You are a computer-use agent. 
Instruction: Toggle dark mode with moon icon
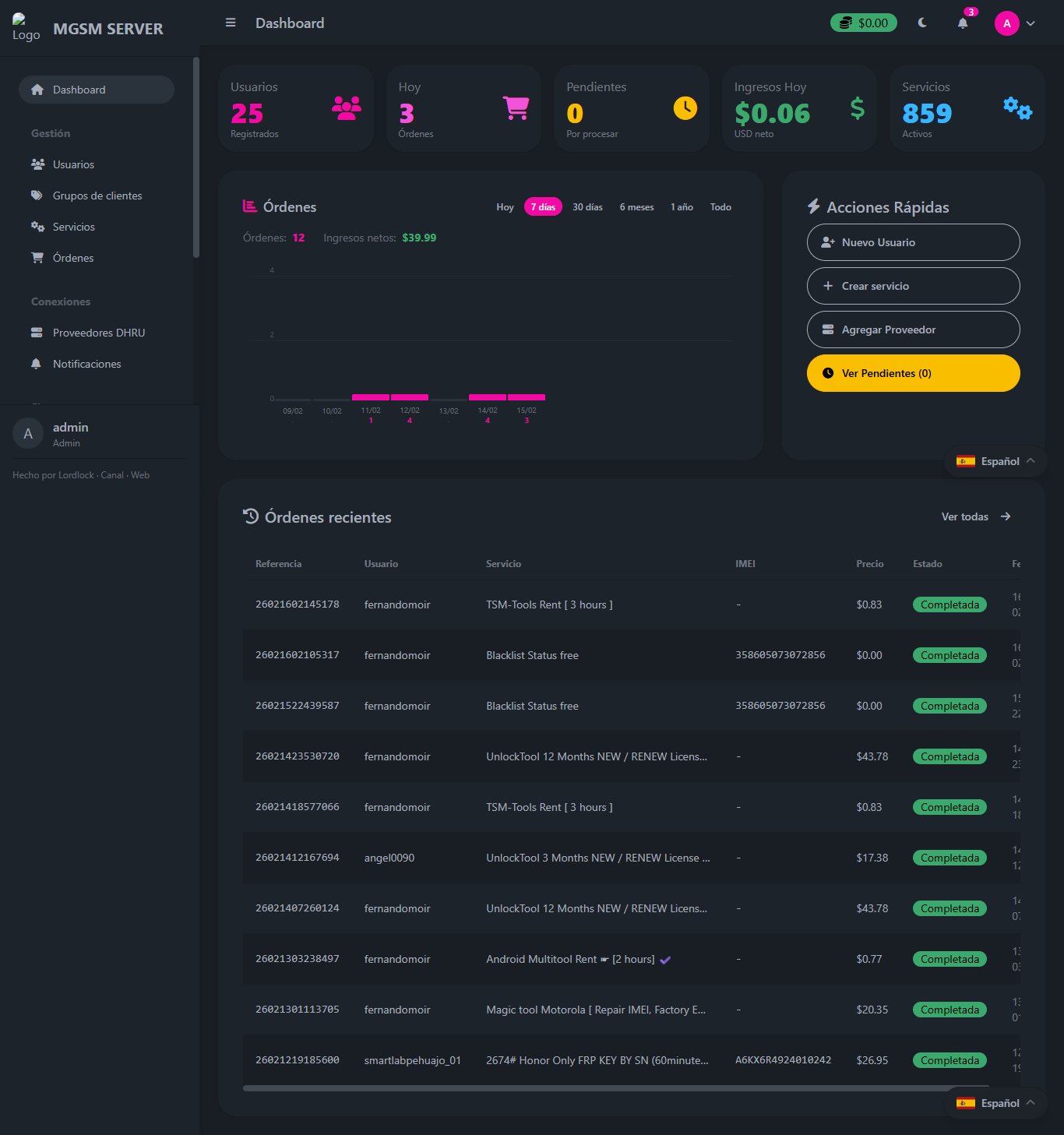point(922,23)
